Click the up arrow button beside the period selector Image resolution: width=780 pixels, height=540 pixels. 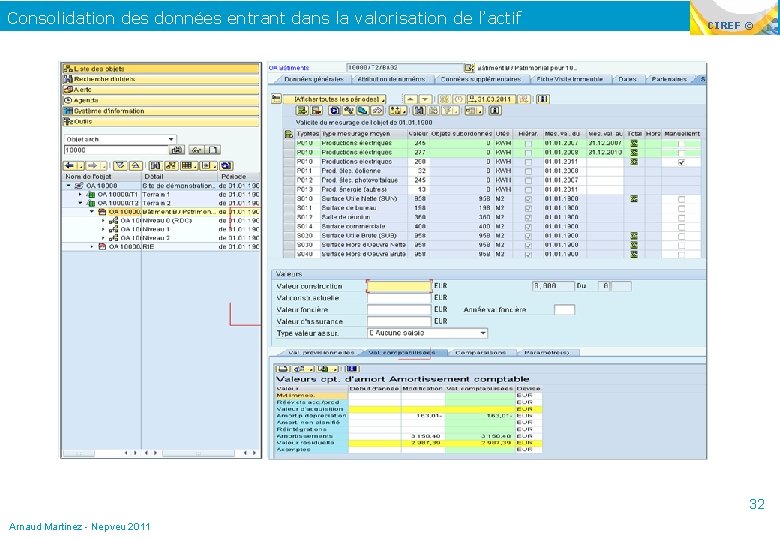(410, 99)
